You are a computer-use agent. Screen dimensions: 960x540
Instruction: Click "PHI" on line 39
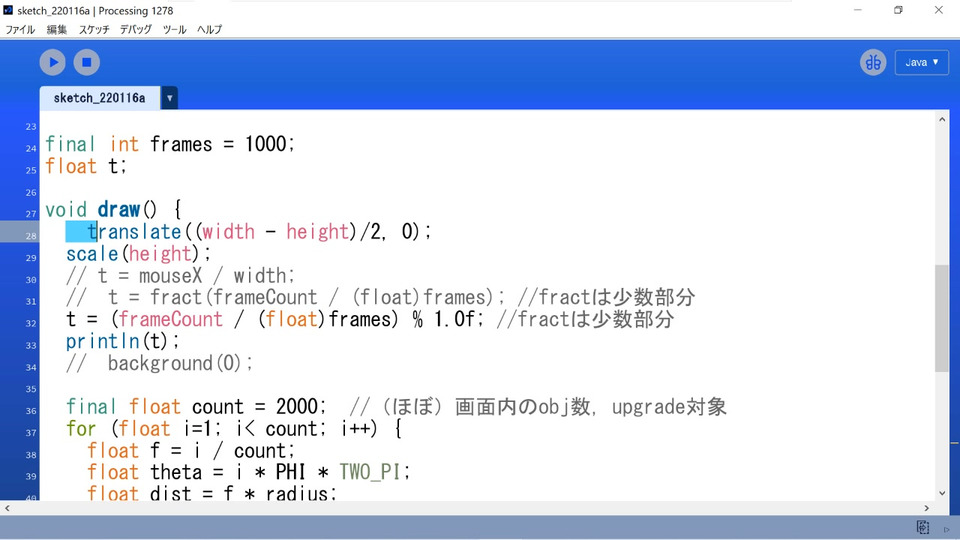coord(291,473)
